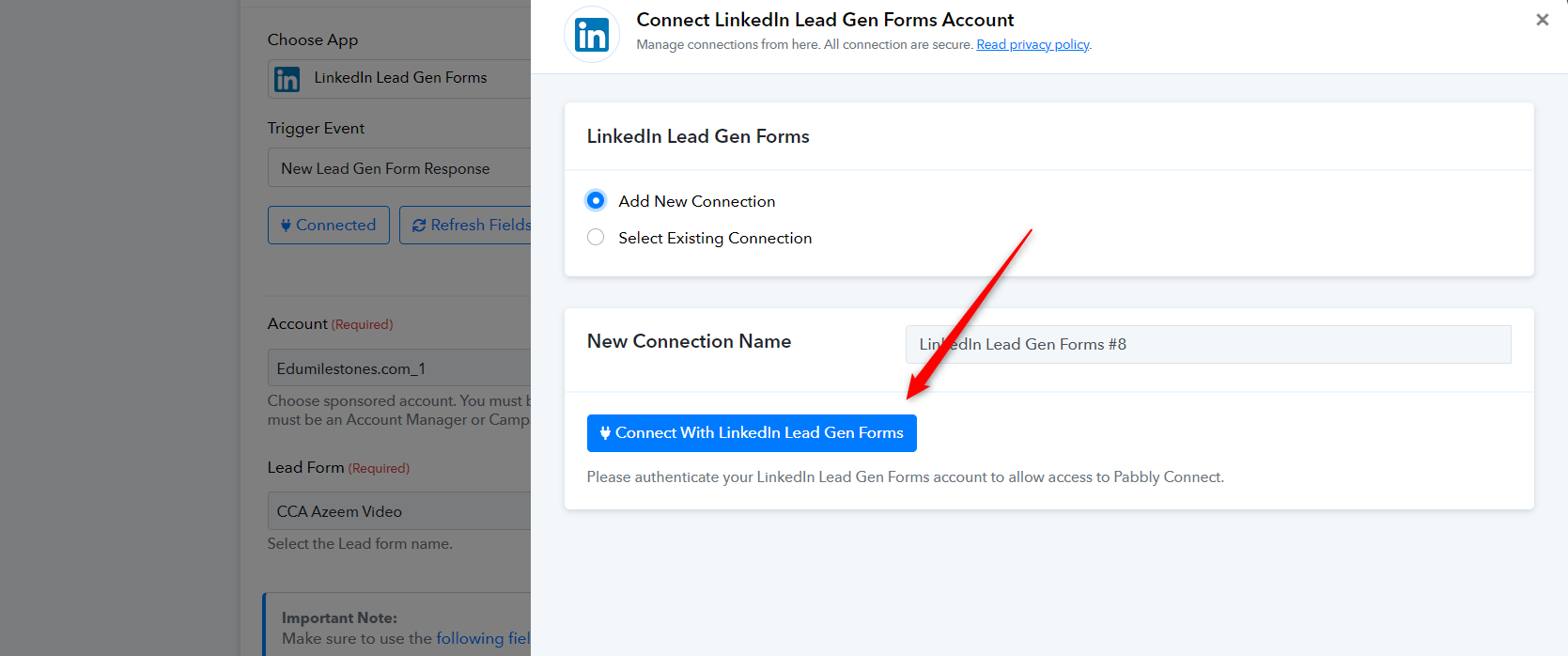Screen dimensions: 1568x656
Task: Click the 'Trigger Event' label
Action: point(316,128)
